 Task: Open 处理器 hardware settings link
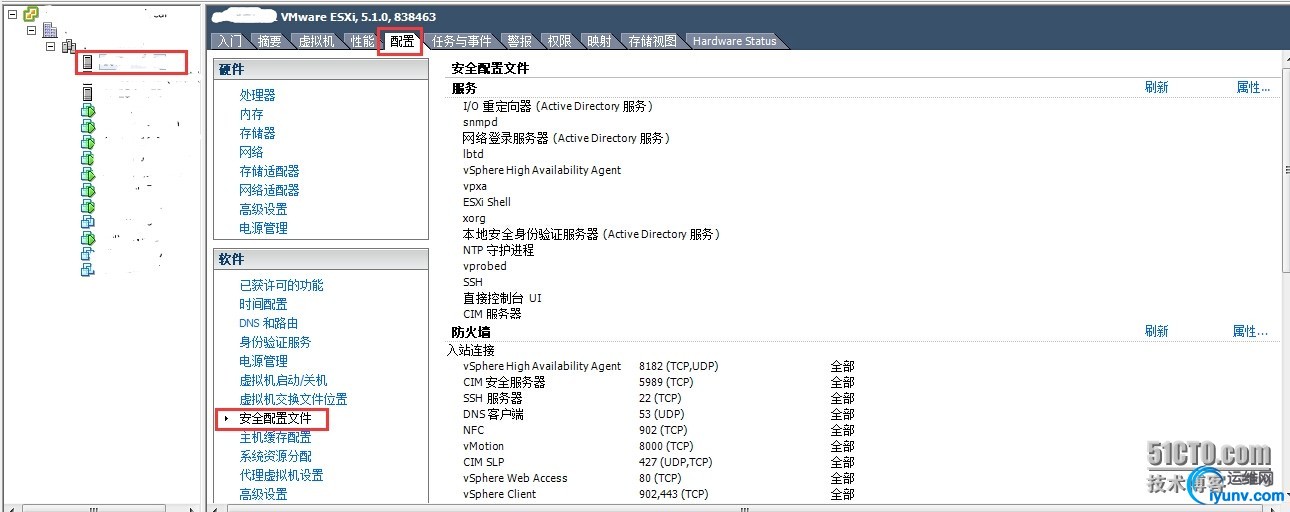pyautogui.click(x=257, y=95)
